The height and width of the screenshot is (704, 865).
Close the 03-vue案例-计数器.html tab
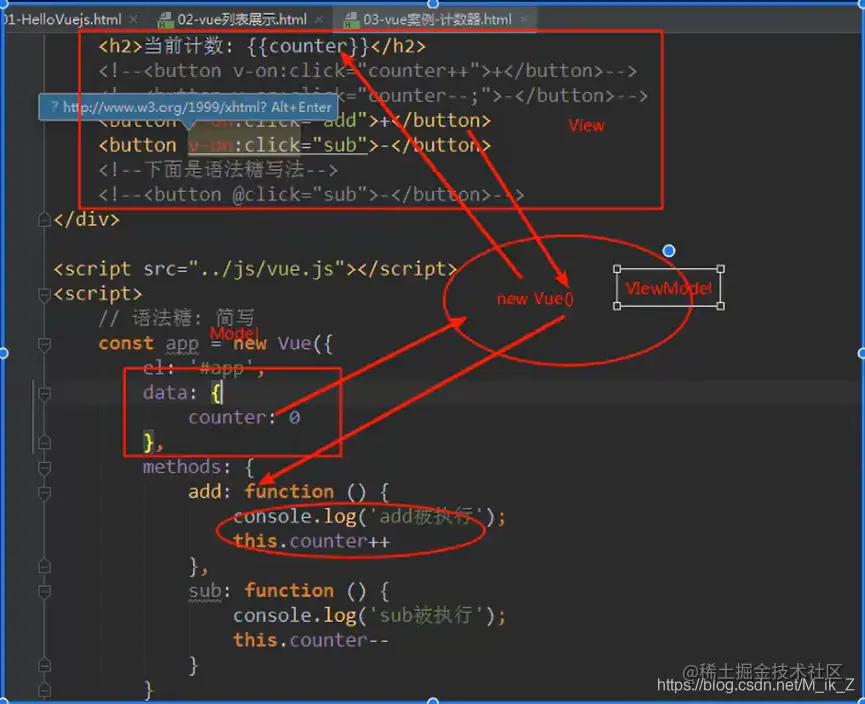tap(524, 20)
